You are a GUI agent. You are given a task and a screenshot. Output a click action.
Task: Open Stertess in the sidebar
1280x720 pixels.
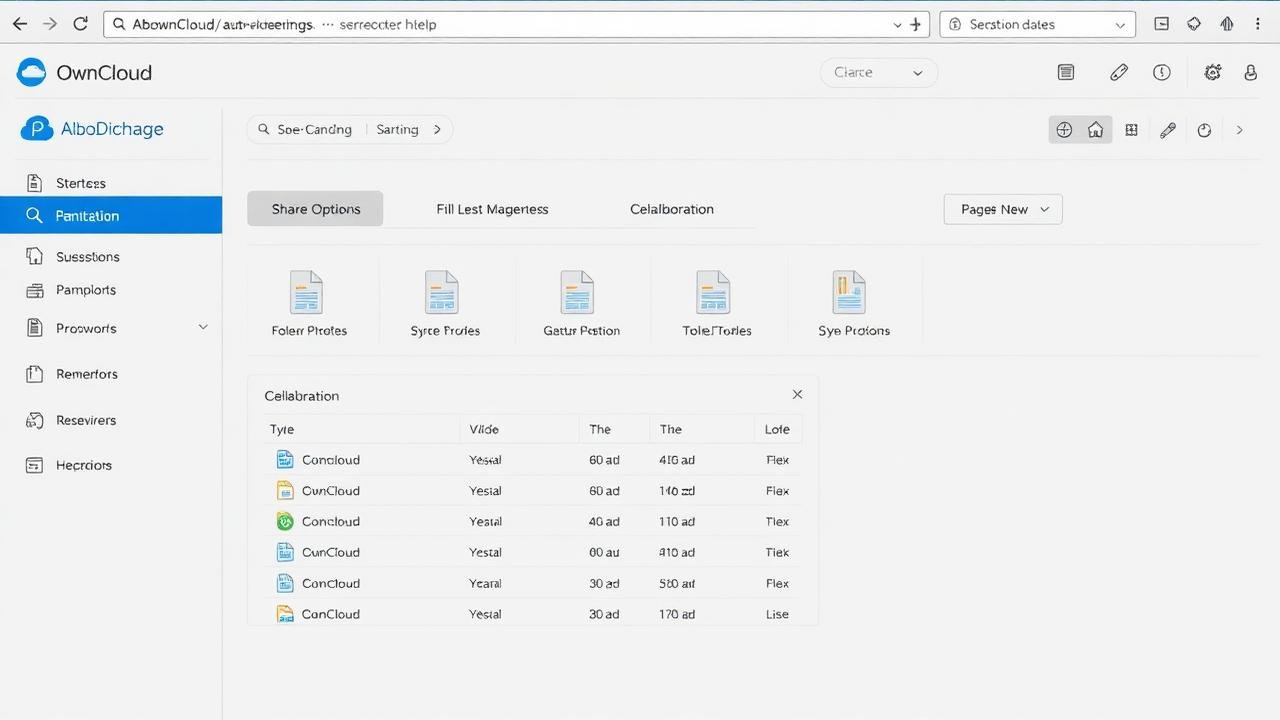(x=111, y=183)
